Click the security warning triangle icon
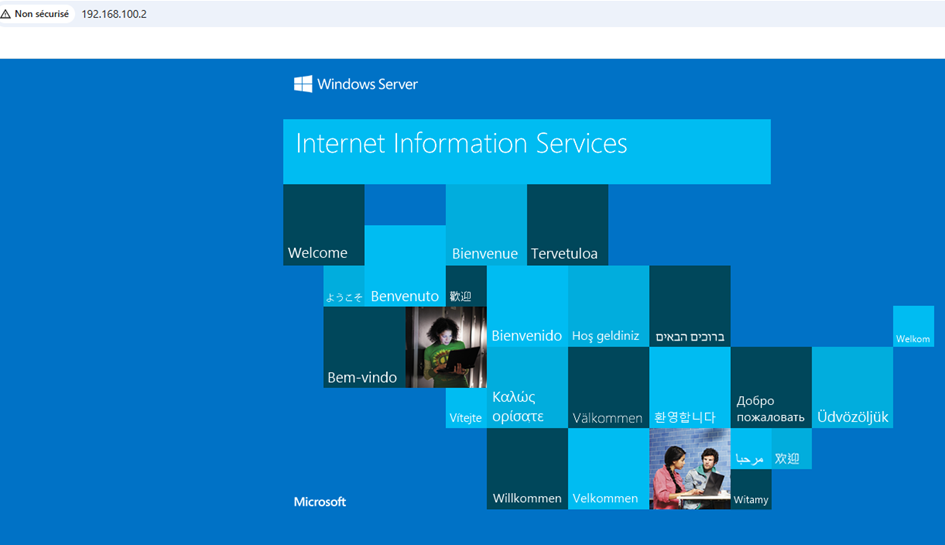 [x=5, y=14]
